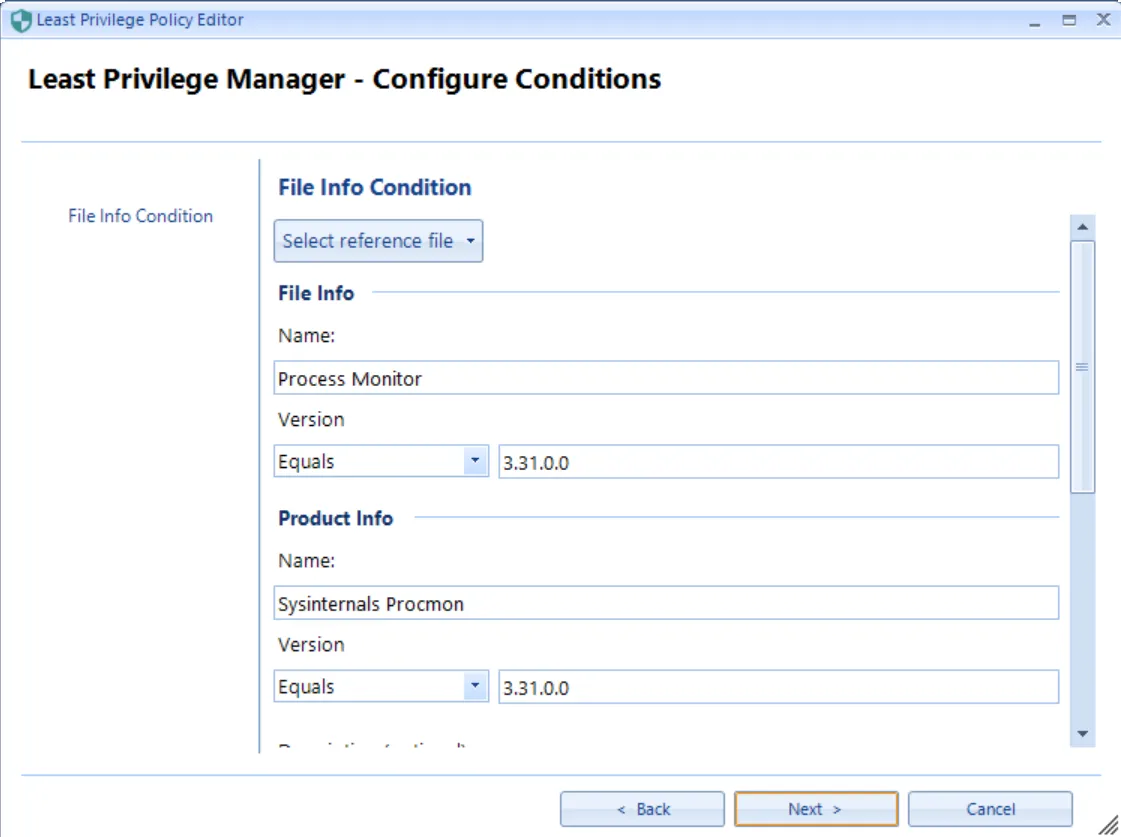Select the File Info Condition step in sidebar
The width and height of the screenshot is (1121, 837).
139,215
